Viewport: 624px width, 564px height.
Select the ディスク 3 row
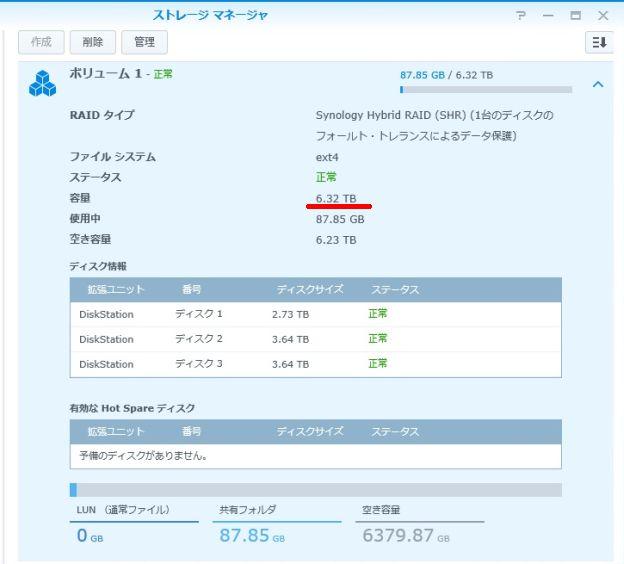point(316,364)
